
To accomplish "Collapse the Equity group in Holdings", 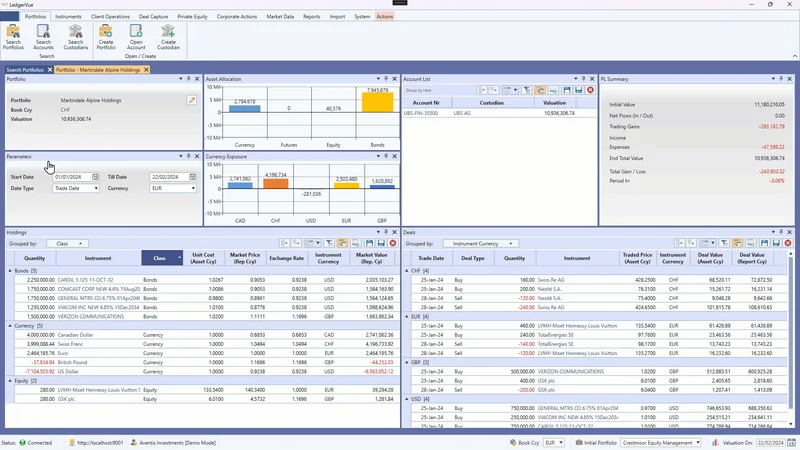I will tap(10, 381).
